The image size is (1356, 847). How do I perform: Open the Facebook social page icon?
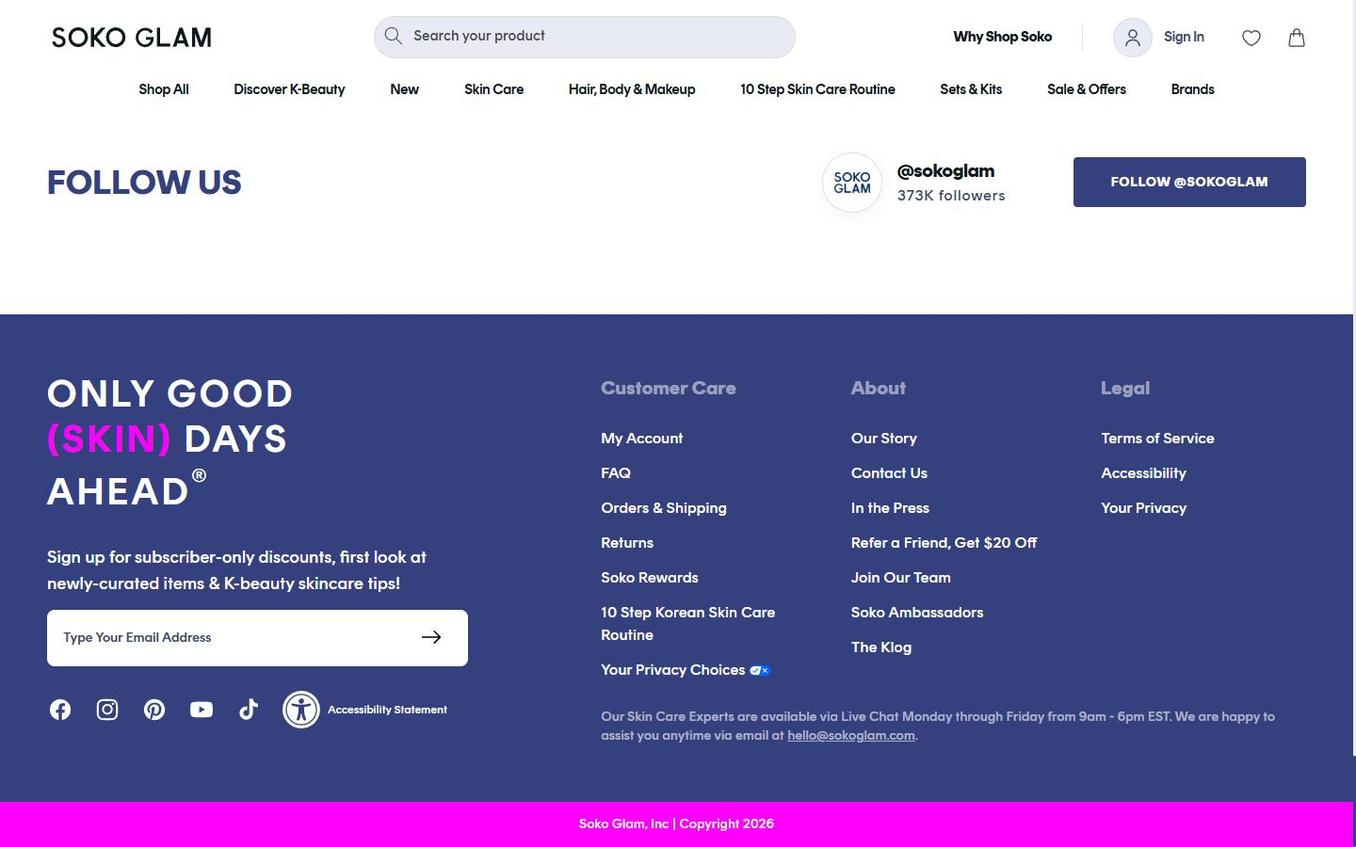pos(60,710)
